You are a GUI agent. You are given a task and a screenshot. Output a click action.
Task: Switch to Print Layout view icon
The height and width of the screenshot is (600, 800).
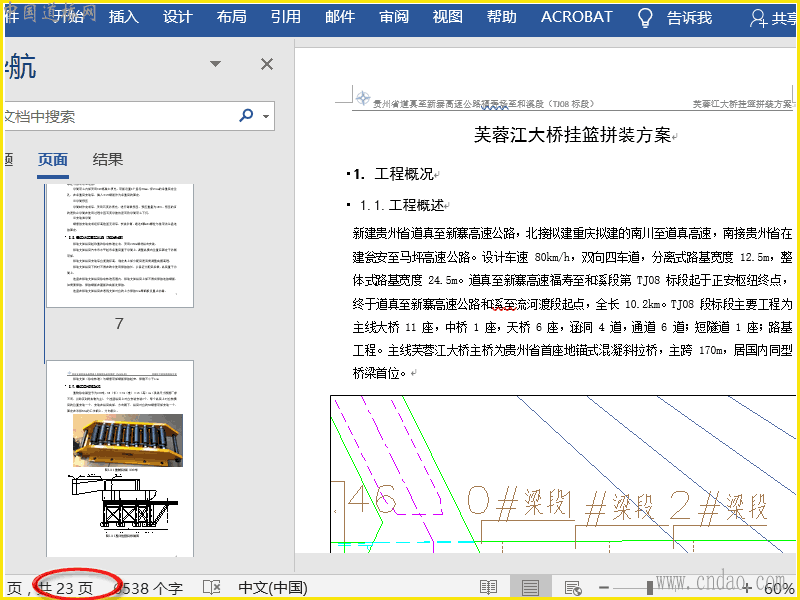pyautogui.click(x=530, y=587)
